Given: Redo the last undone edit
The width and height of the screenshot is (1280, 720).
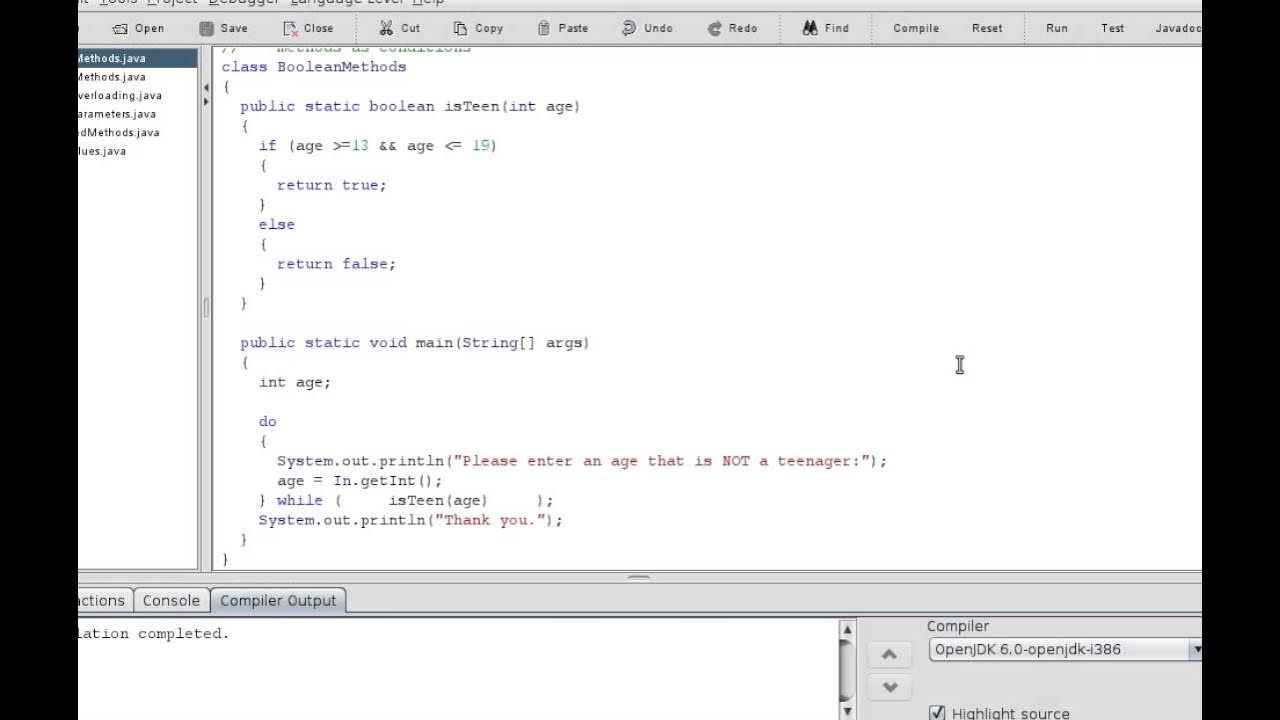Looking at the screenshot, I should [x=732, y=28].
